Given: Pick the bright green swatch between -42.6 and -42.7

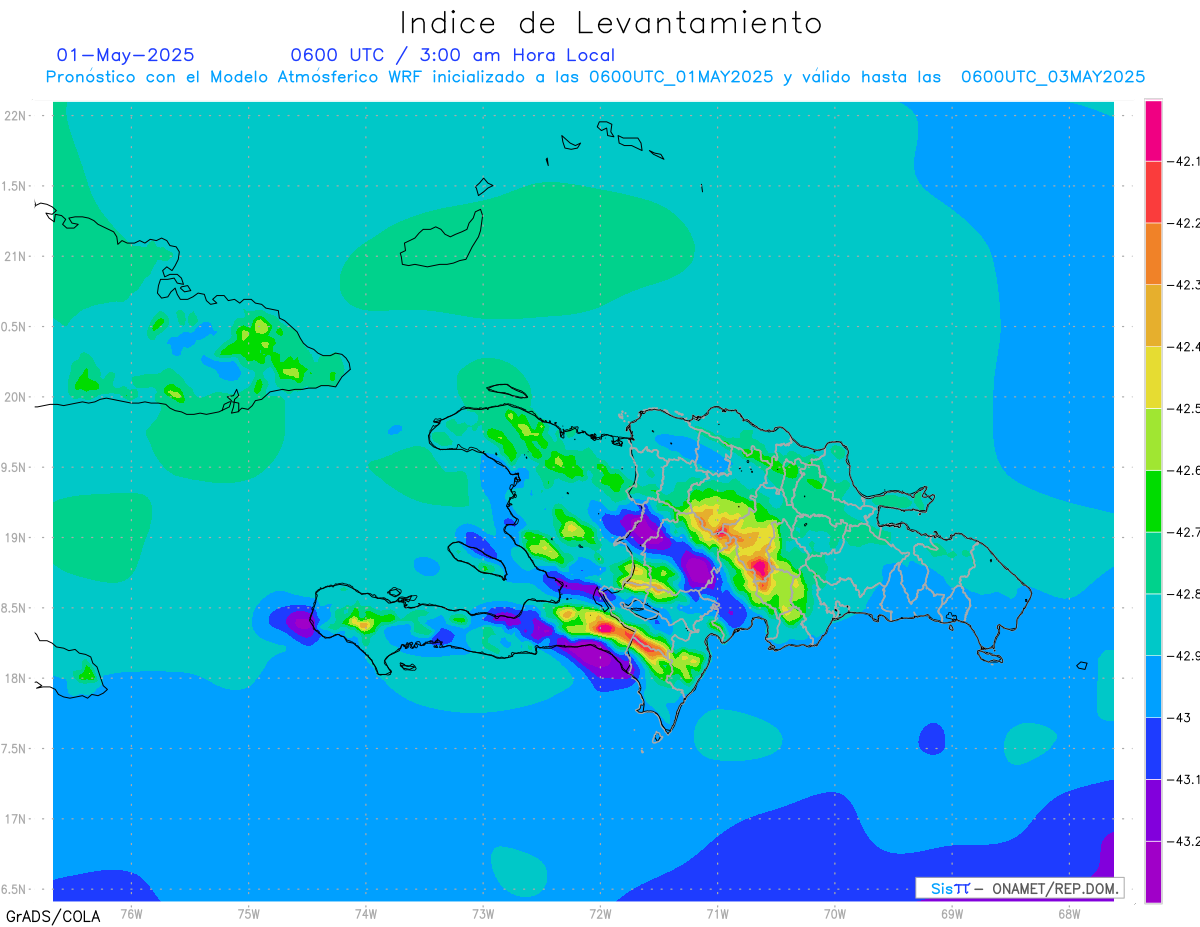Looking at the screenshot, I should point(1153,501).
